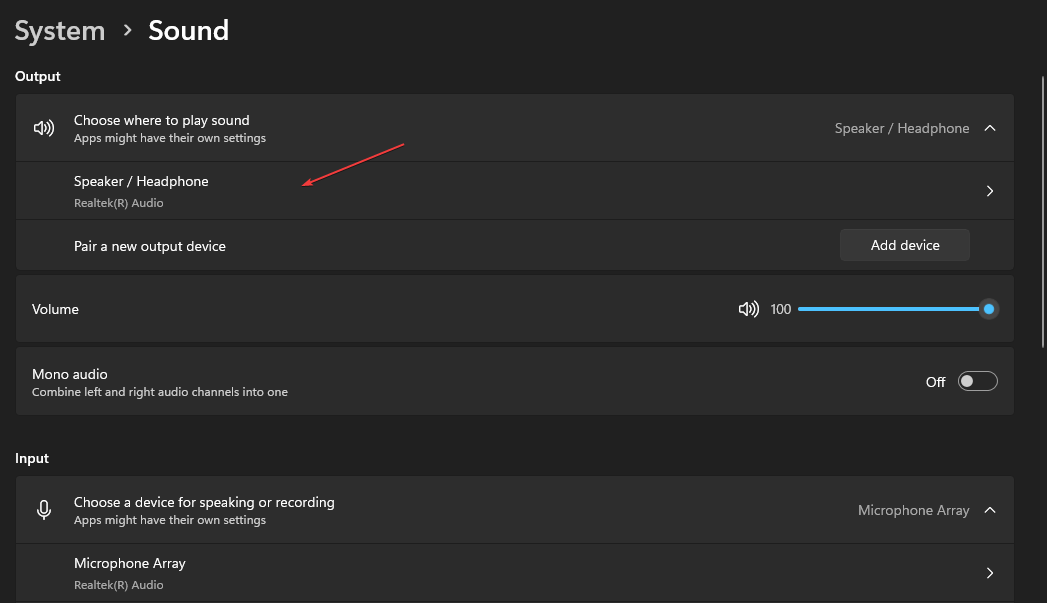Click the middle of the Volume slider track

click(x=892, y=309)
